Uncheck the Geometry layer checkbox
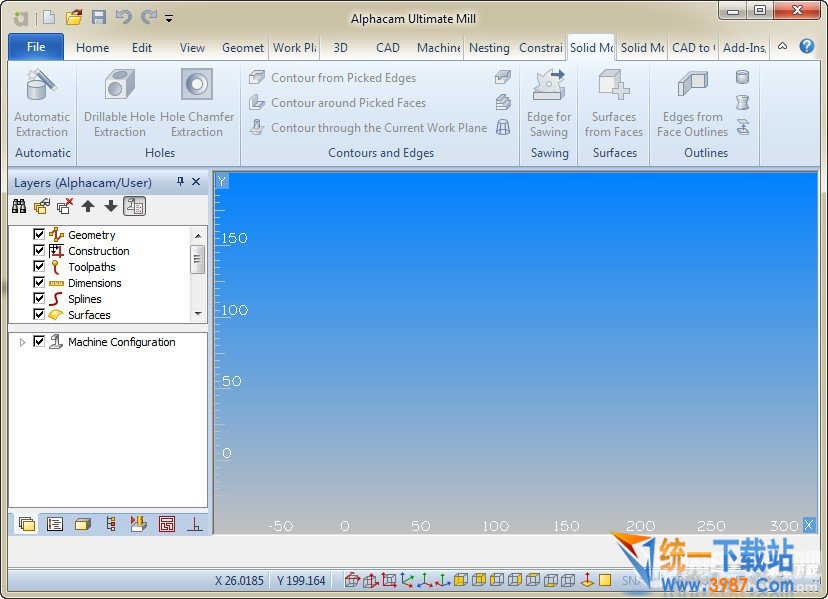 point(39,234)
